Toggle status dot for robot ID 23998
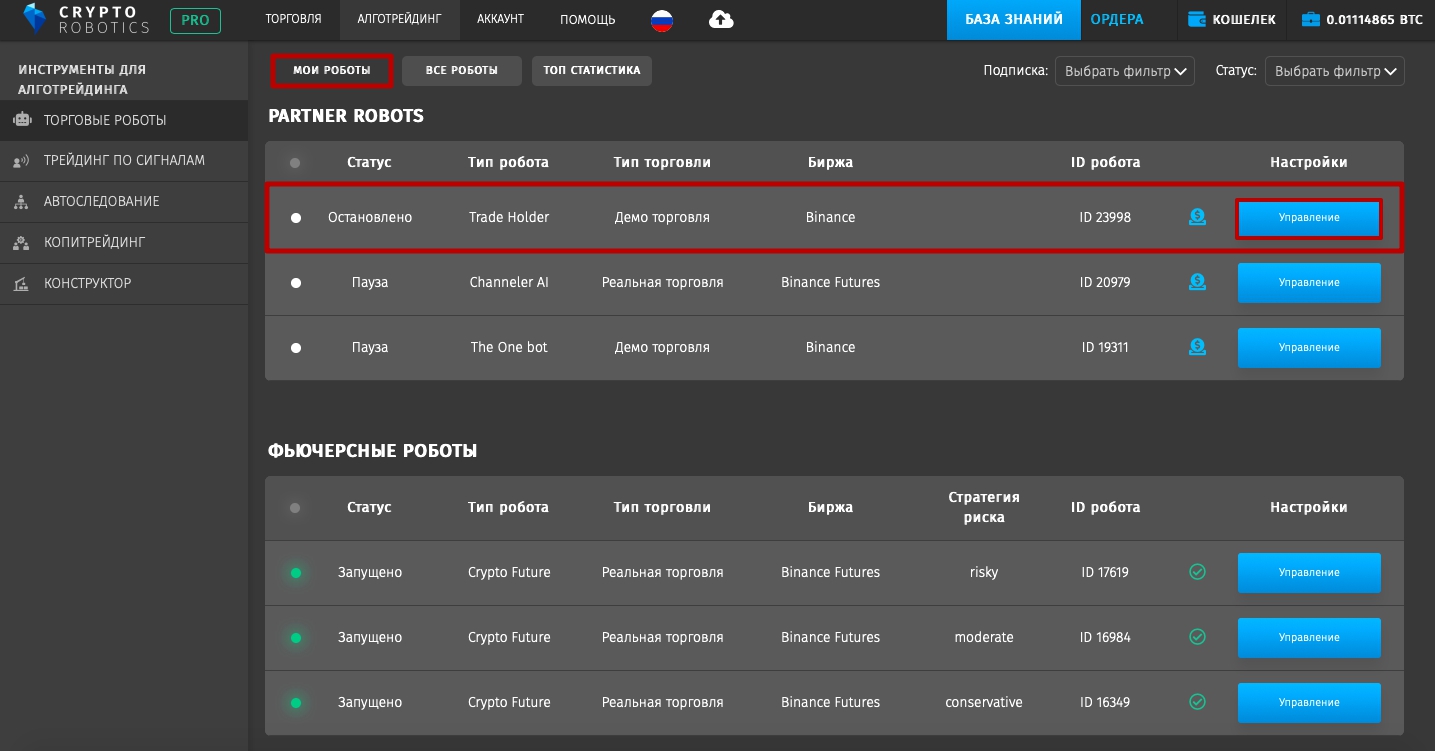Screen dimensions: 1435x751 [x=296, y=218]
